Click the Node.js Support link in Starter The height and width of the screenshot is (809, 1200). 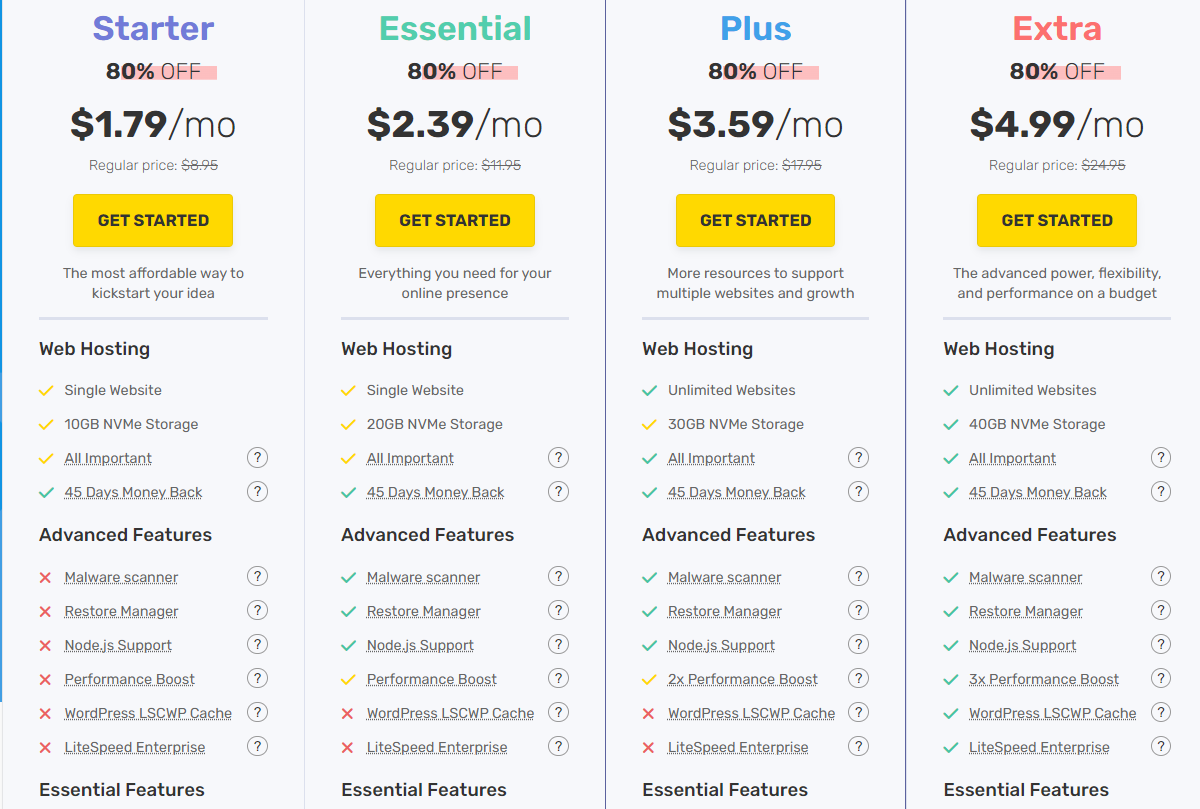(x=117, y=644)
